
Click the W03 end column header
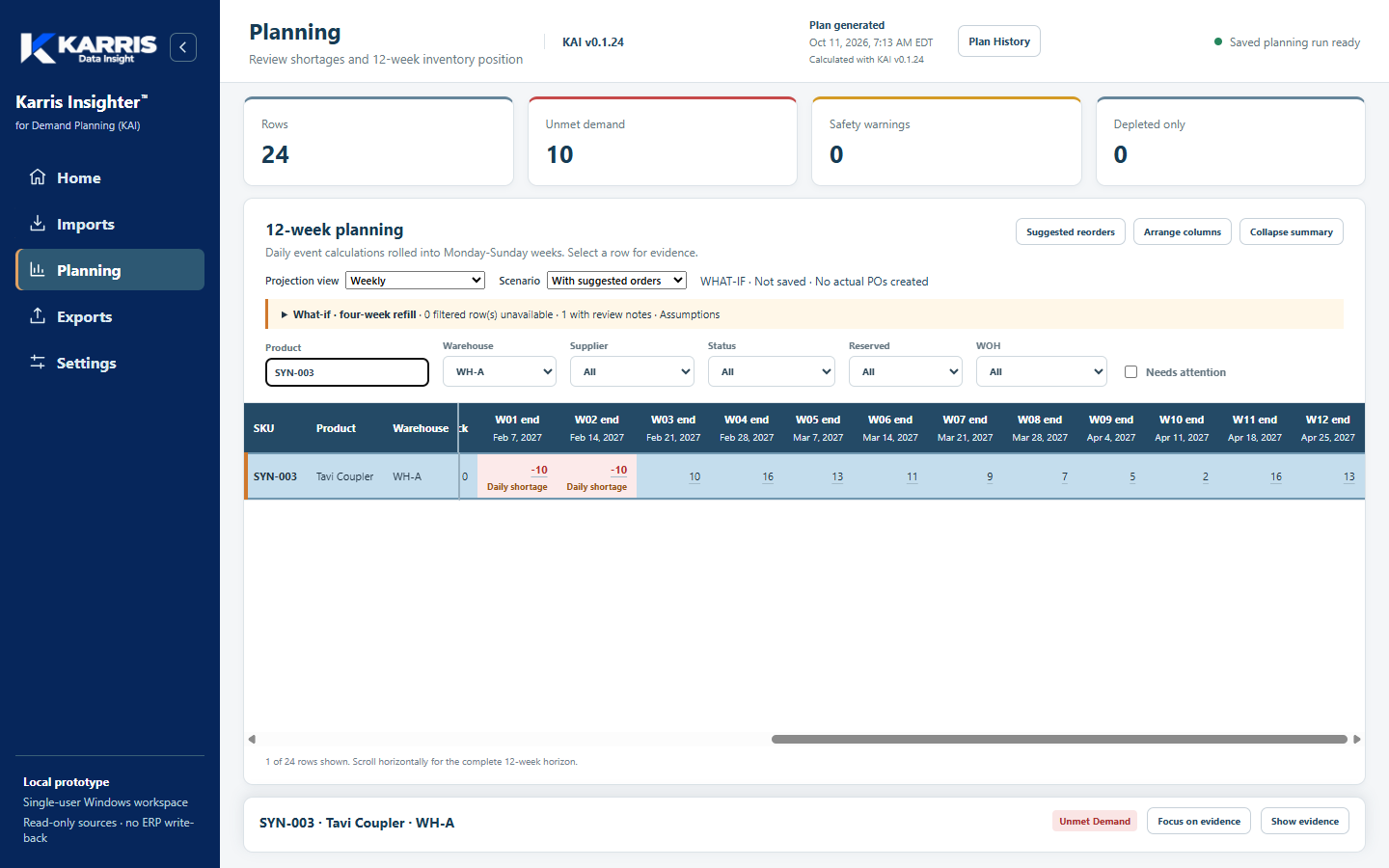(673, 428)
